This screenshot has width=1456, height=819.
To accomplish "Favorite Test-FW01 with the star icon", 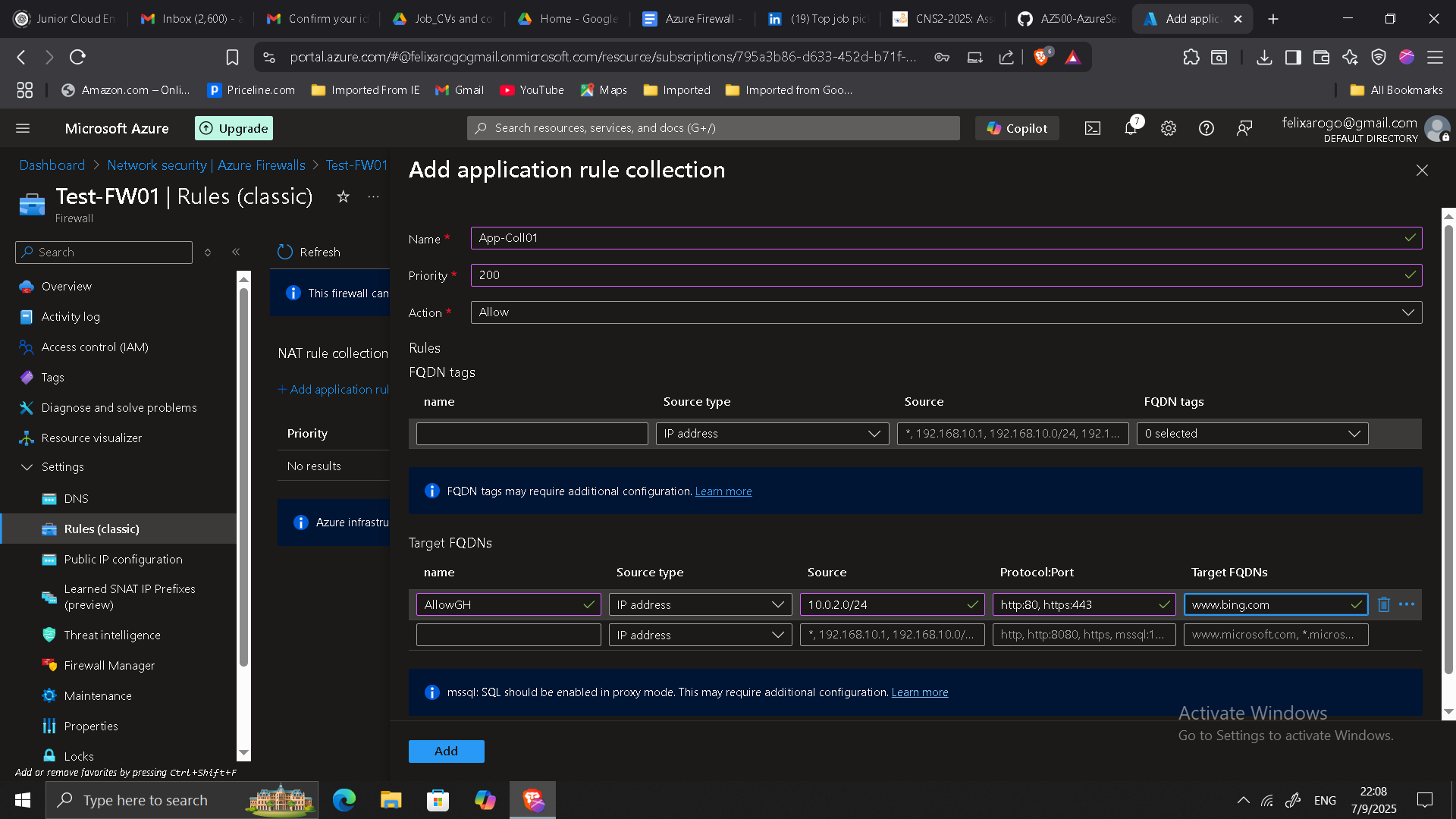I will click(343, 197).
